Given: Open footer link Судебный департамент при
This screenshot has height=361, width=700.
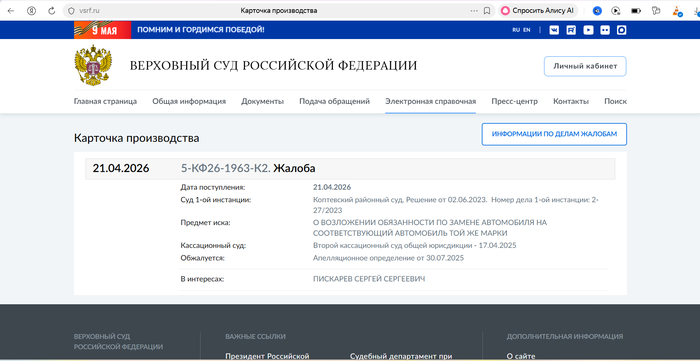Looking at the screenshot, I should click(x=401, y=356).
